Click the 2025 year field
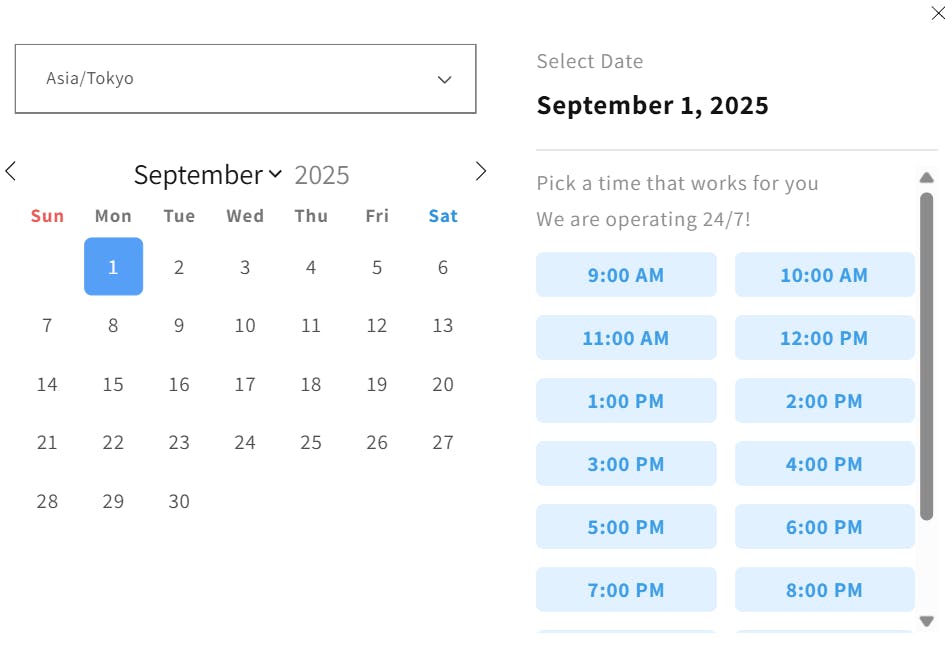This screenshot has height=646, width=945. tap(322, 175)
